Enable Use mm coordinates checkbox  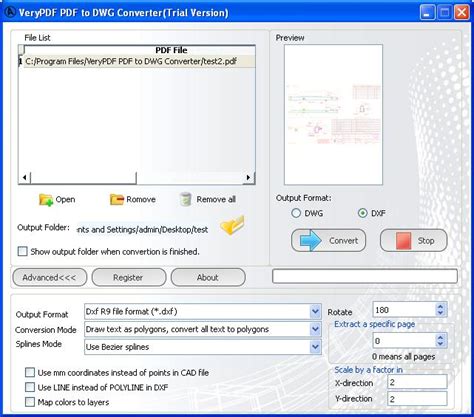click(x=30, y=372)
